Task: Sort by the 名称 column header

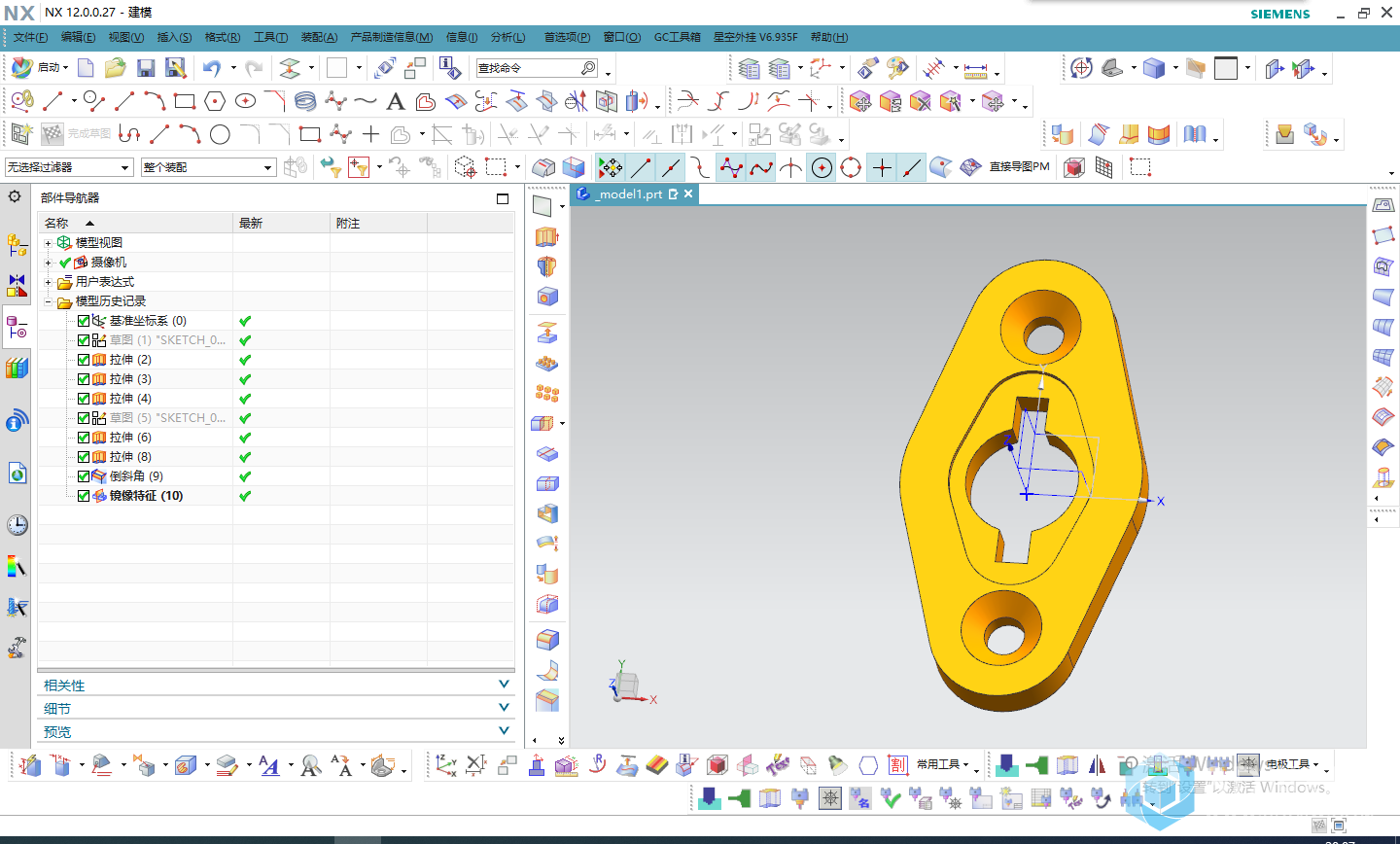Action: (x=135, y=223)
